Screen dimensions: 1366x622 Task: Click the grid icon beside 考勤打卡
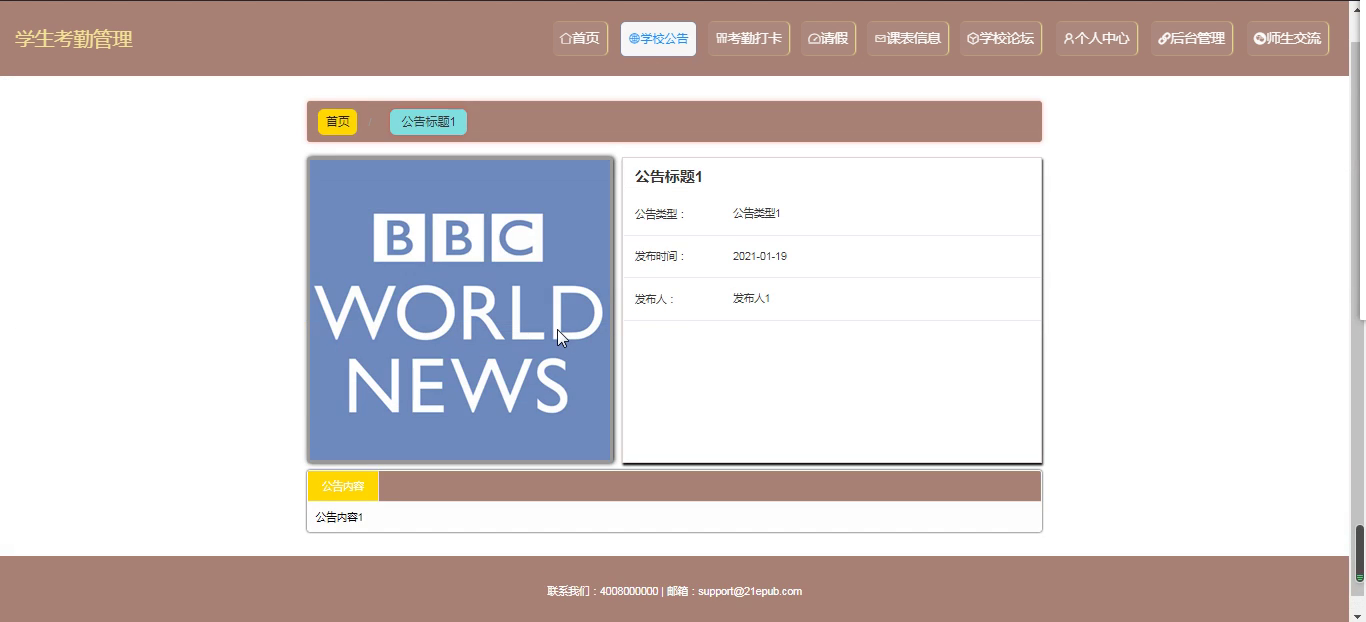722,39
